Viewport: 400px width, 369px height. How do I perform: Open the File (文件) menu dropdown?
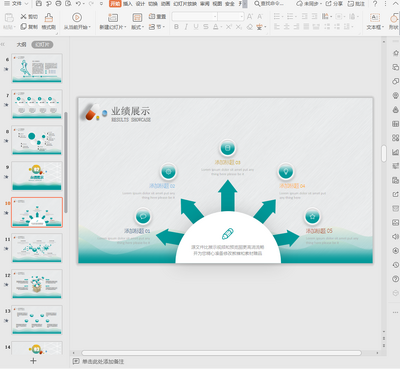tap(16, 4)
